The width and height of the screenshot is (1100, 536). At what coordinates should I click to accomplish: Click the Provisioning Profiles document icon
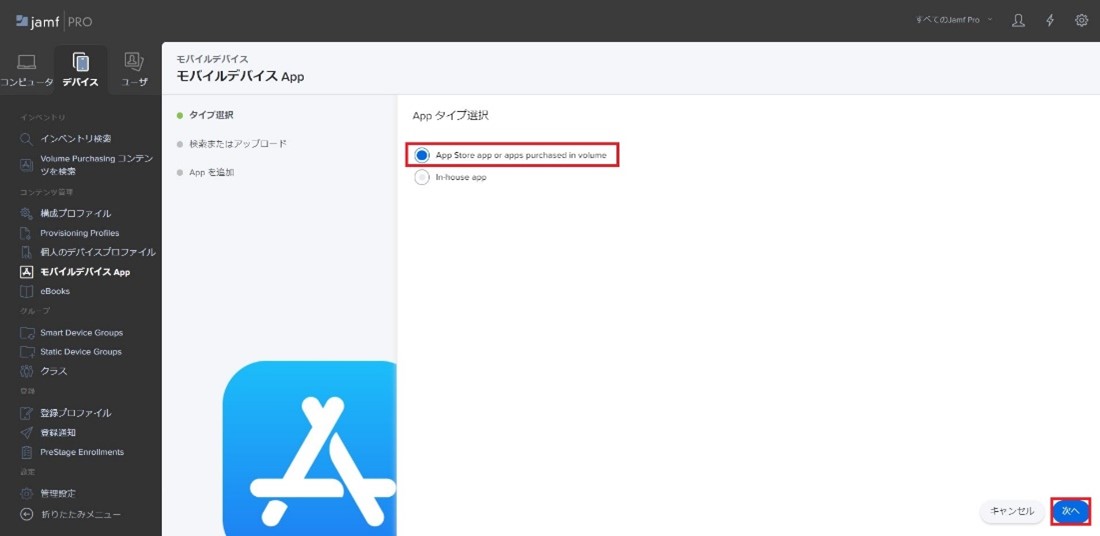pos(26,233)
